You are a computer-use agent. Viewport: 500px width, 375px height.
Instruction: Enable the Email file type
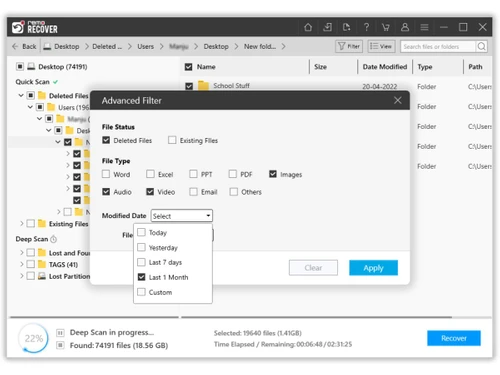[193, 192]
